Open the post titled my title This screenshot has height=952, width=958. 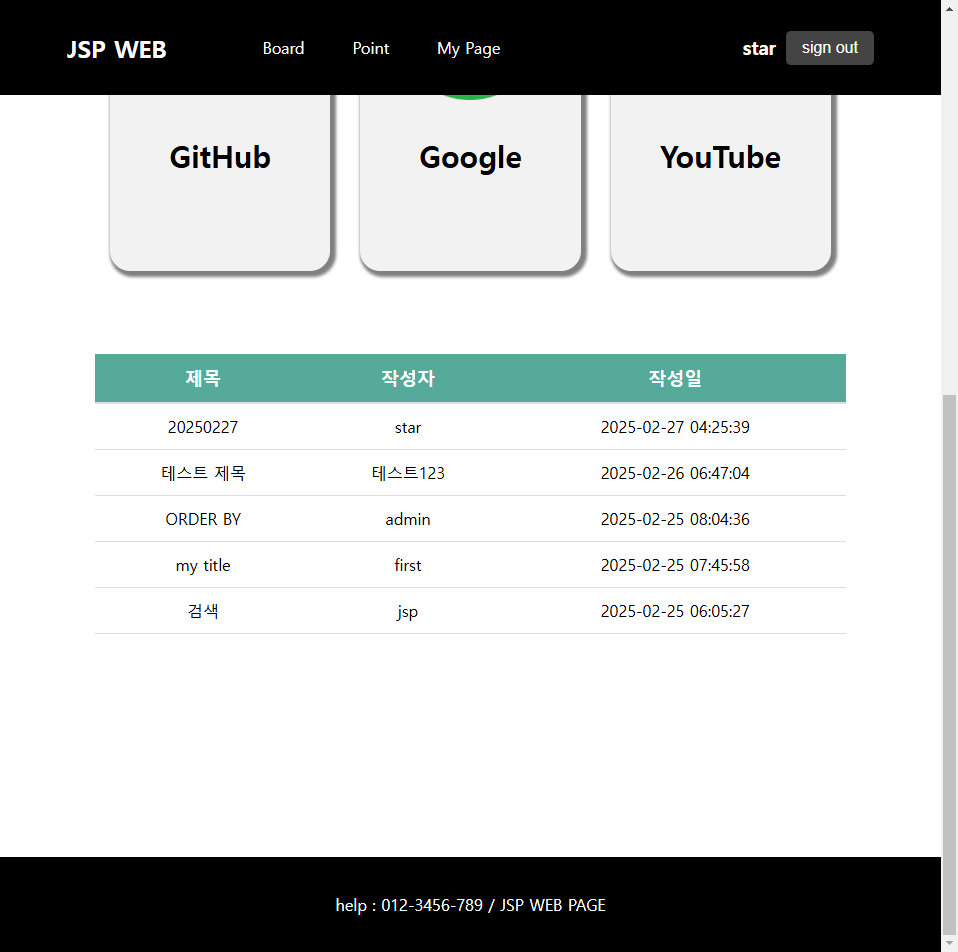coord(203,566)
